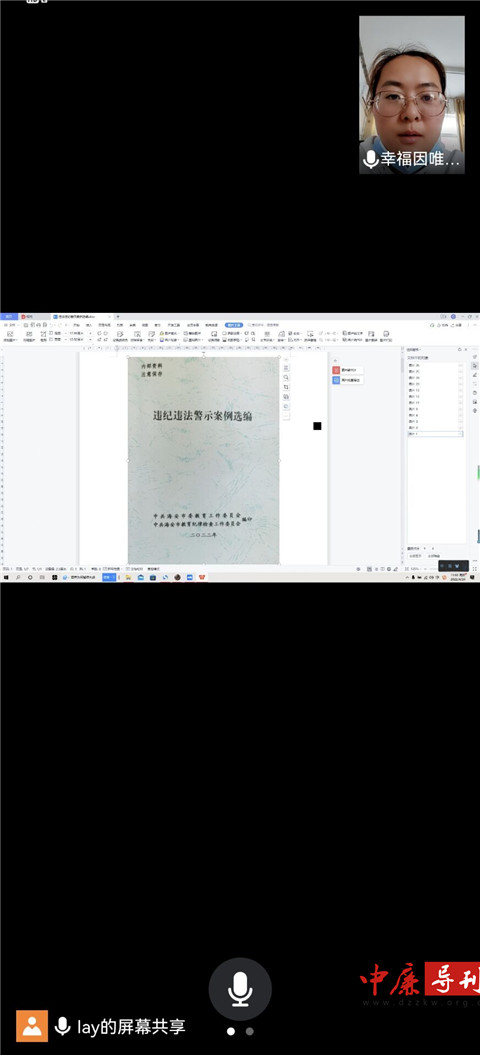Image resolution: width=480 pixels, height=1055 pixels.
Task: Open the 文件 menu dropdown
Action: point(10,325)
